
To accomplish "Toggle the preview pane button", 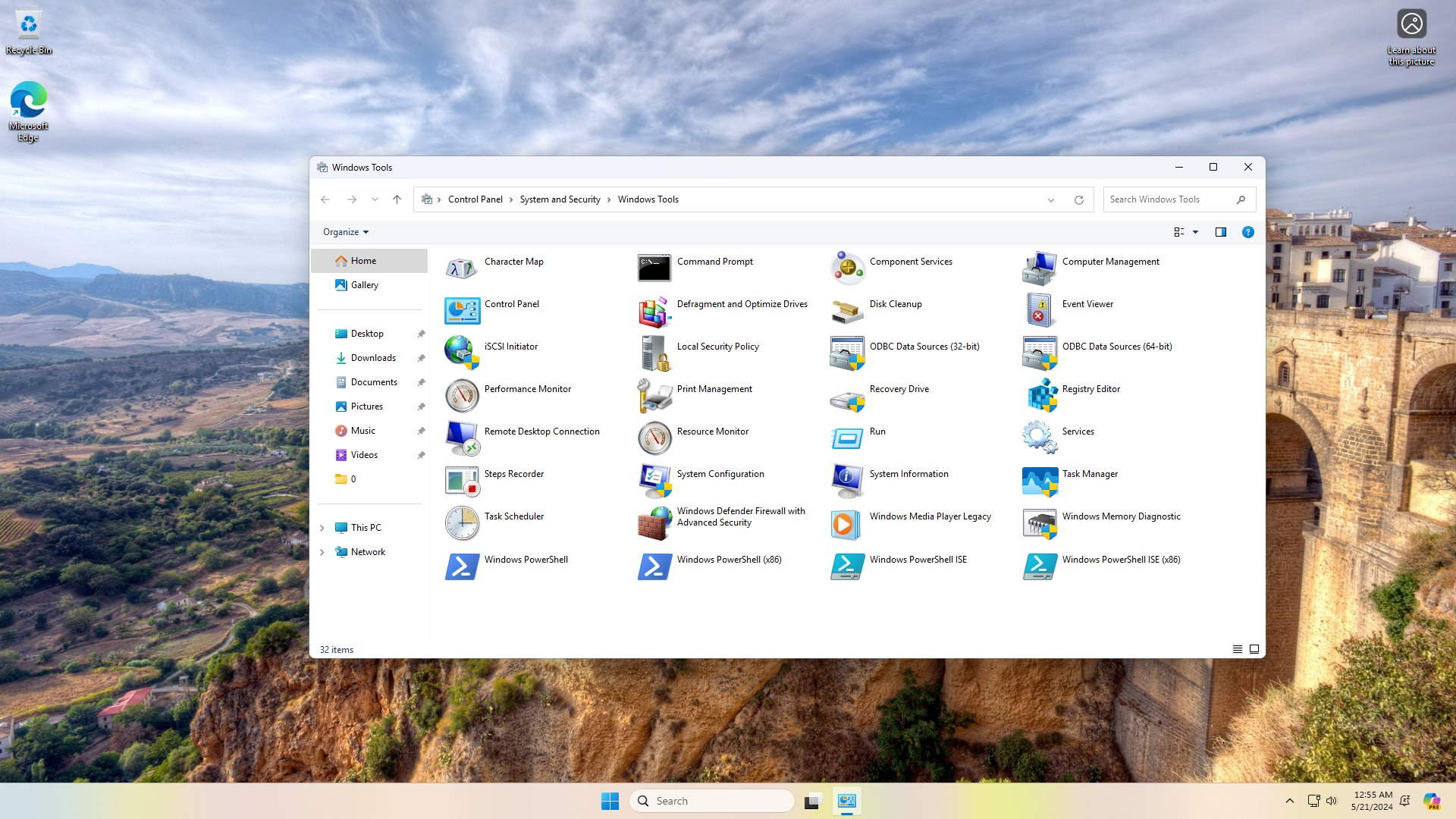I will pyautogui.click(x=1220, y=232).
